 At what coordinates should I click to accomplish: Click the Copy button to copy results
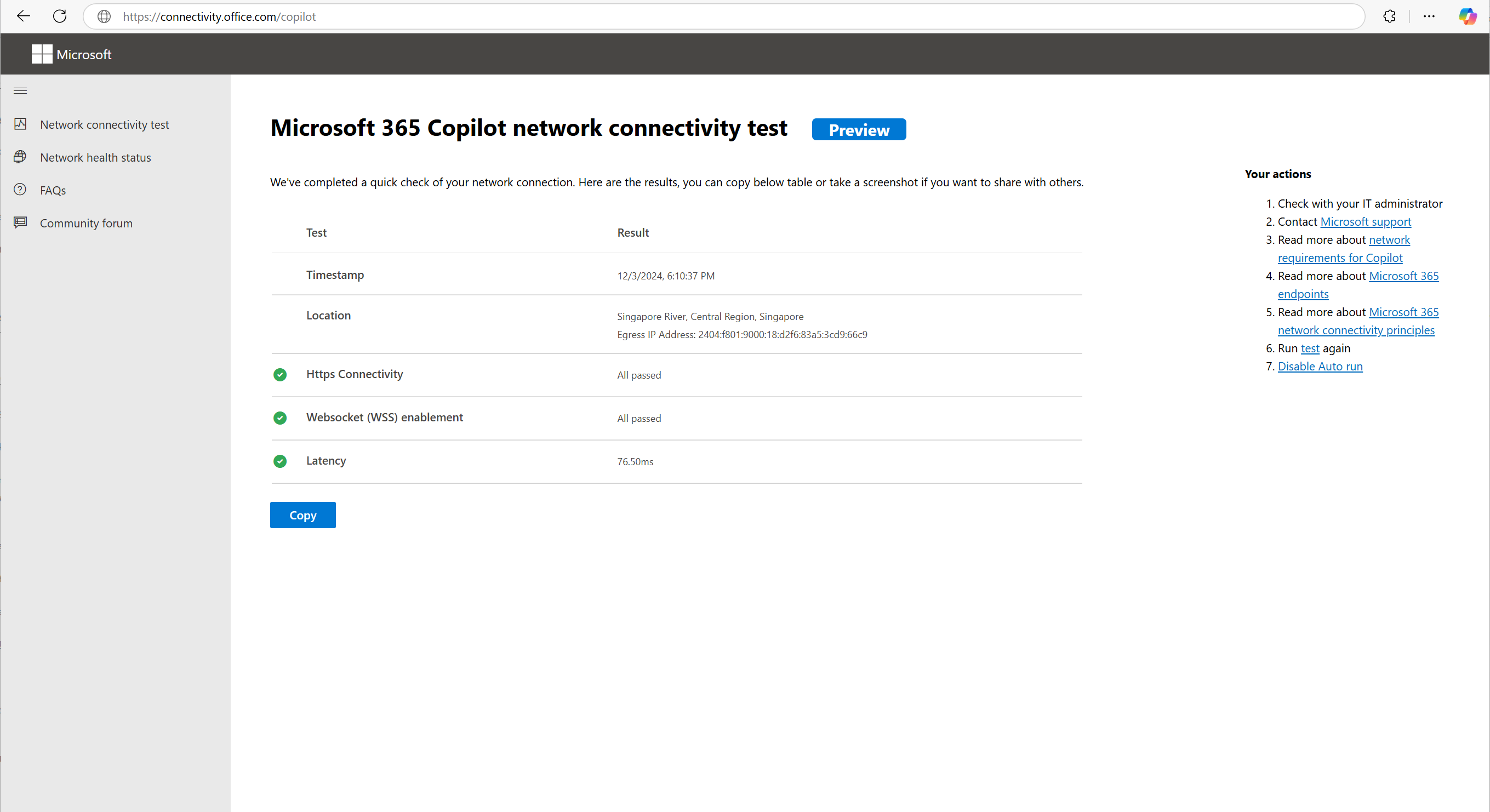pos(303,514)
